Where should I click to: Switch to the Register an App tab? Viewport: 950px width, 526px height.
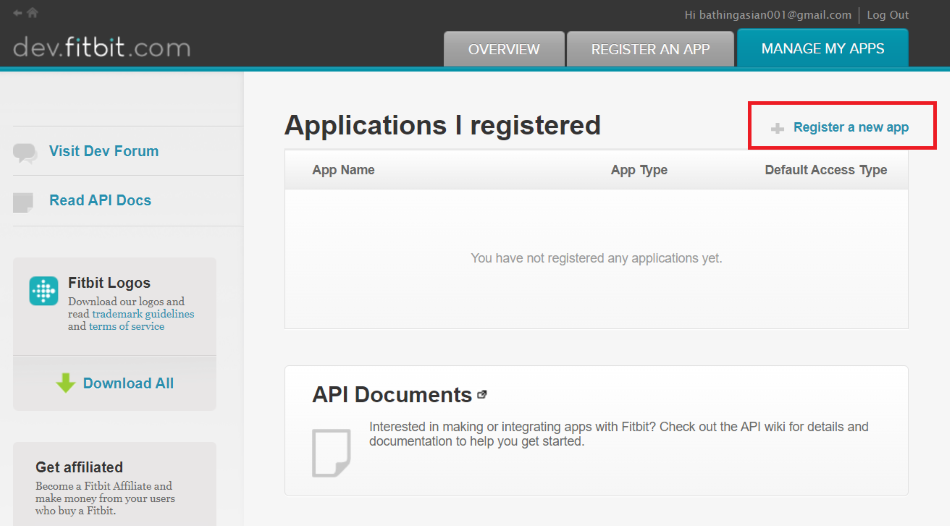tap(651, 49)
